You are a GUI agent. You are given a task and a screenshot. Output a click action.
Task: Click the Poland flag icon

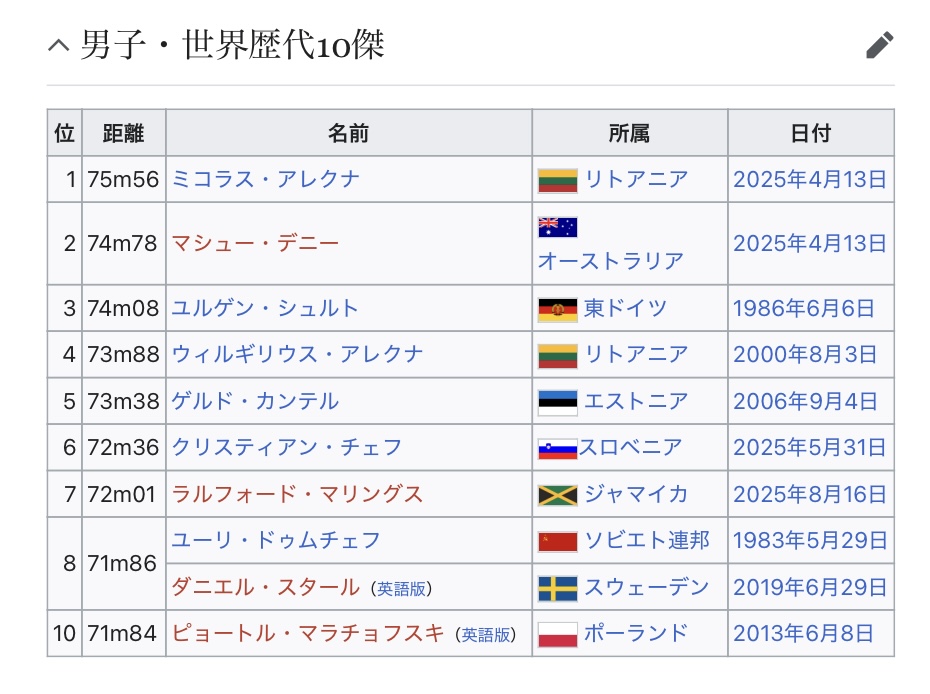coord(557,634)
